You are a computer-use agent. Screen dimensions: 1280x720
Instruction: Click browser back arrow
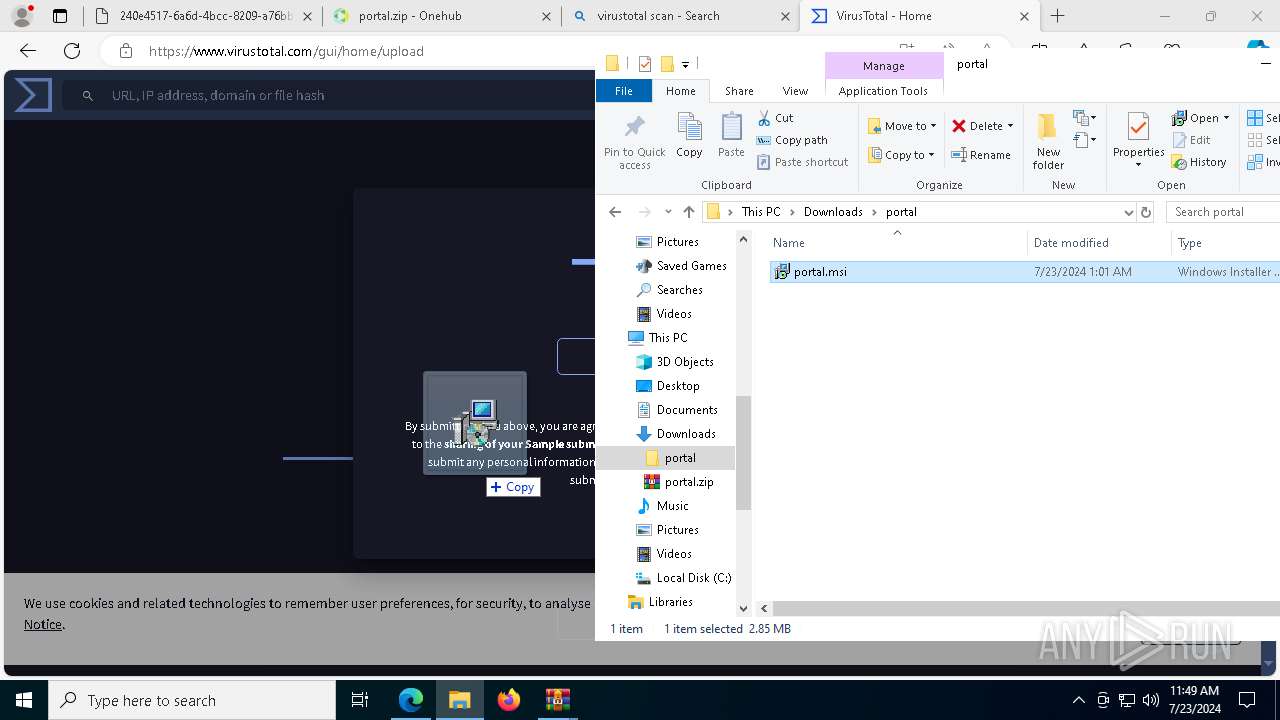(28, 51)
